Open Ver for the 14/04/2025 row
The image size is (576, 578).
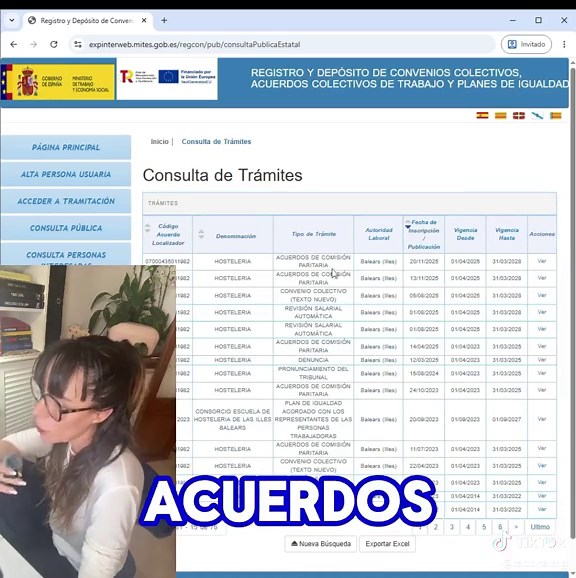[542, 346]
